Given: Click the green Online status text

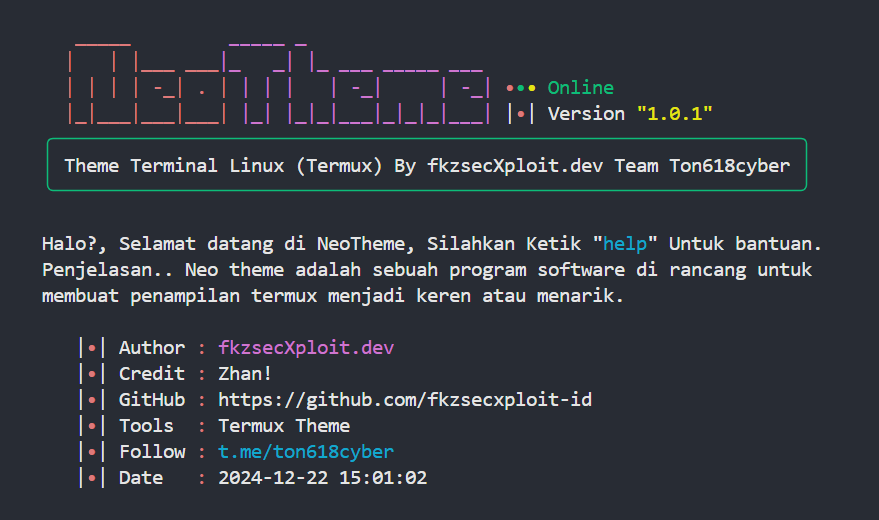Looking at the screenshot, I should [x=581, y=88].
